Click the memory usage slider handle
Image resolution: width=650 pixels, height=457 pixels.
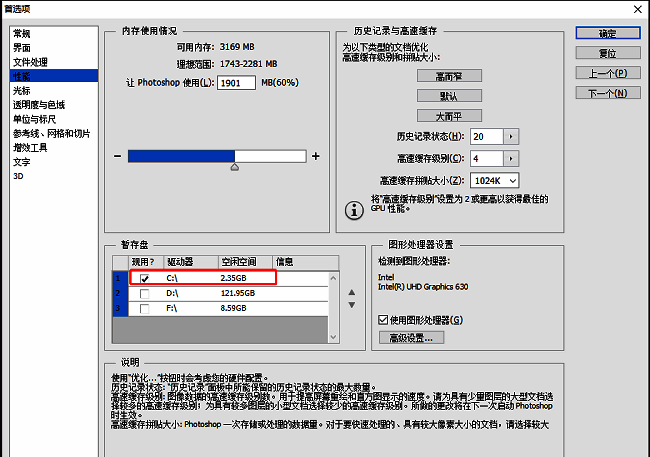click(235, 167)
